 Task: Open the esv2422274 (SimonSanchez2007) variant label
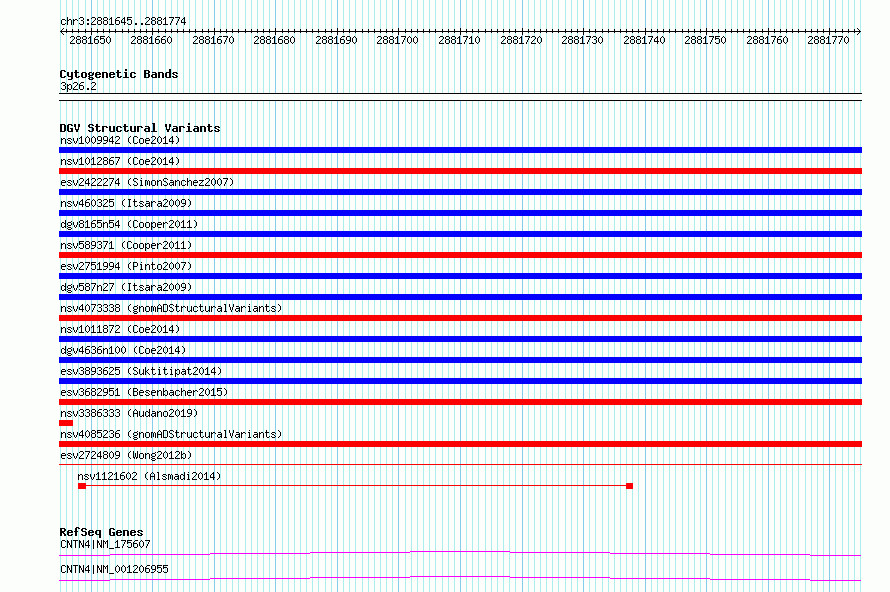coord(147,182)
